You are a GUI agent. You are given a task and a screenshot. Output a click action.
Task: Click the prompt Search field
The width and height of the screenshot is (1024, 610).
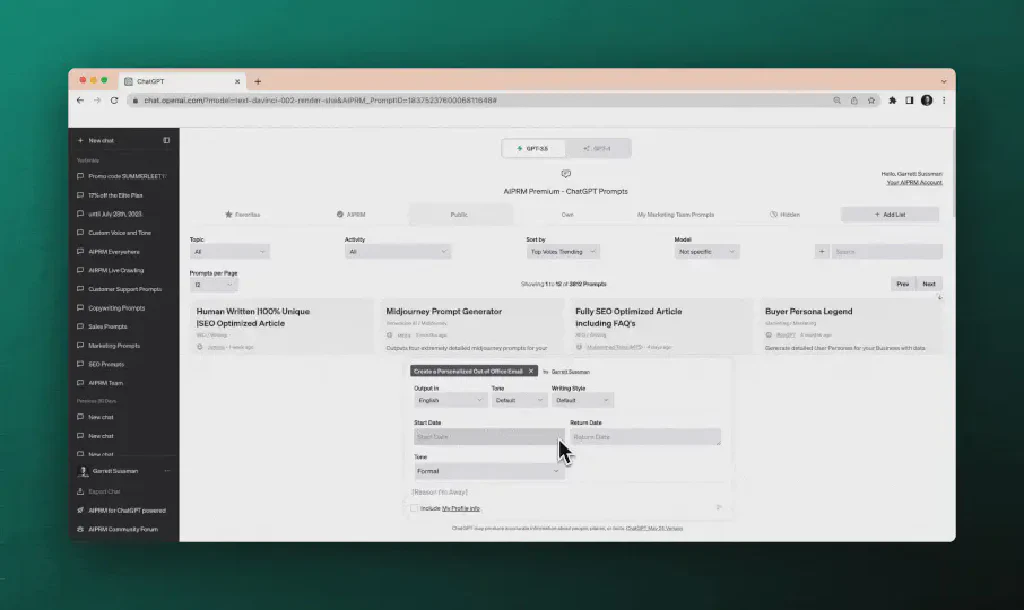point(886,251)
